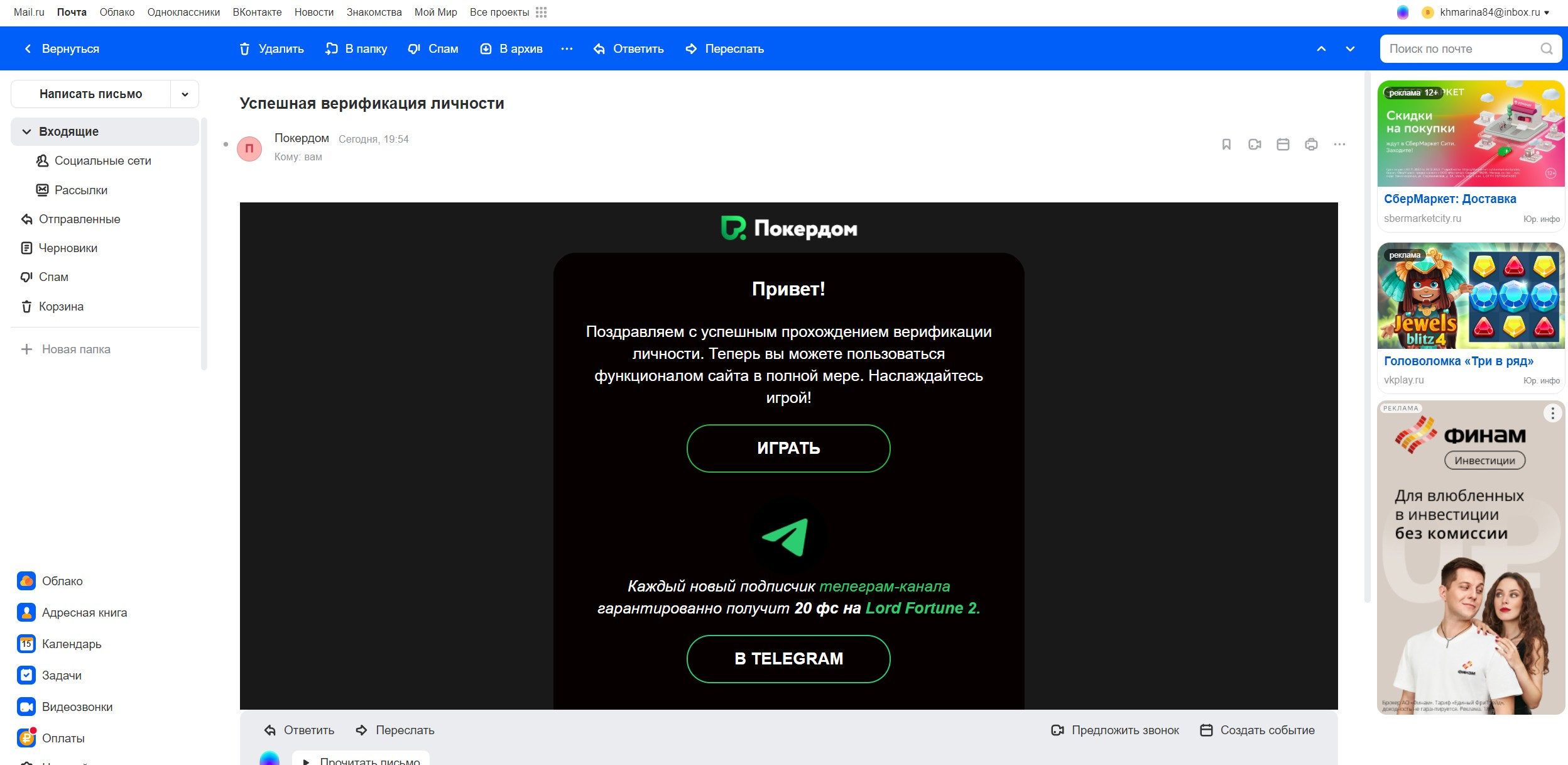This screenshot has width=1568, height=765.
Task: Open Облако in sidebar
Action: pos(50,581)
